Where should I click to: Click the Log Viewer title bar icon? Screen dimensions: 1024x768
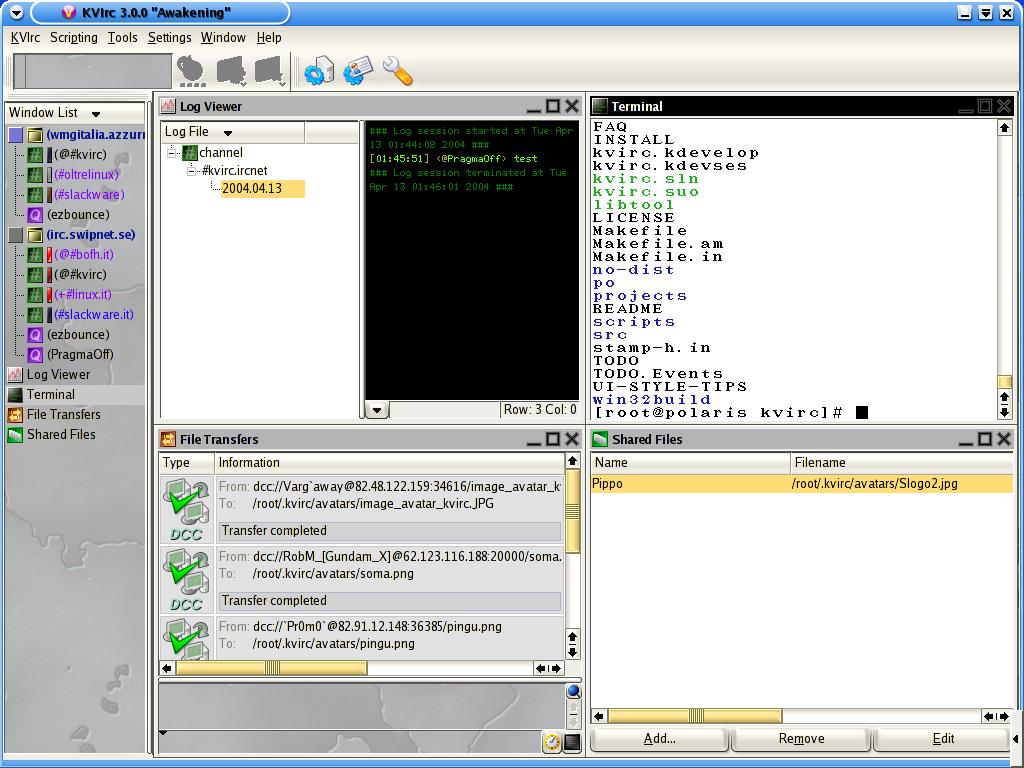[168, 106]
